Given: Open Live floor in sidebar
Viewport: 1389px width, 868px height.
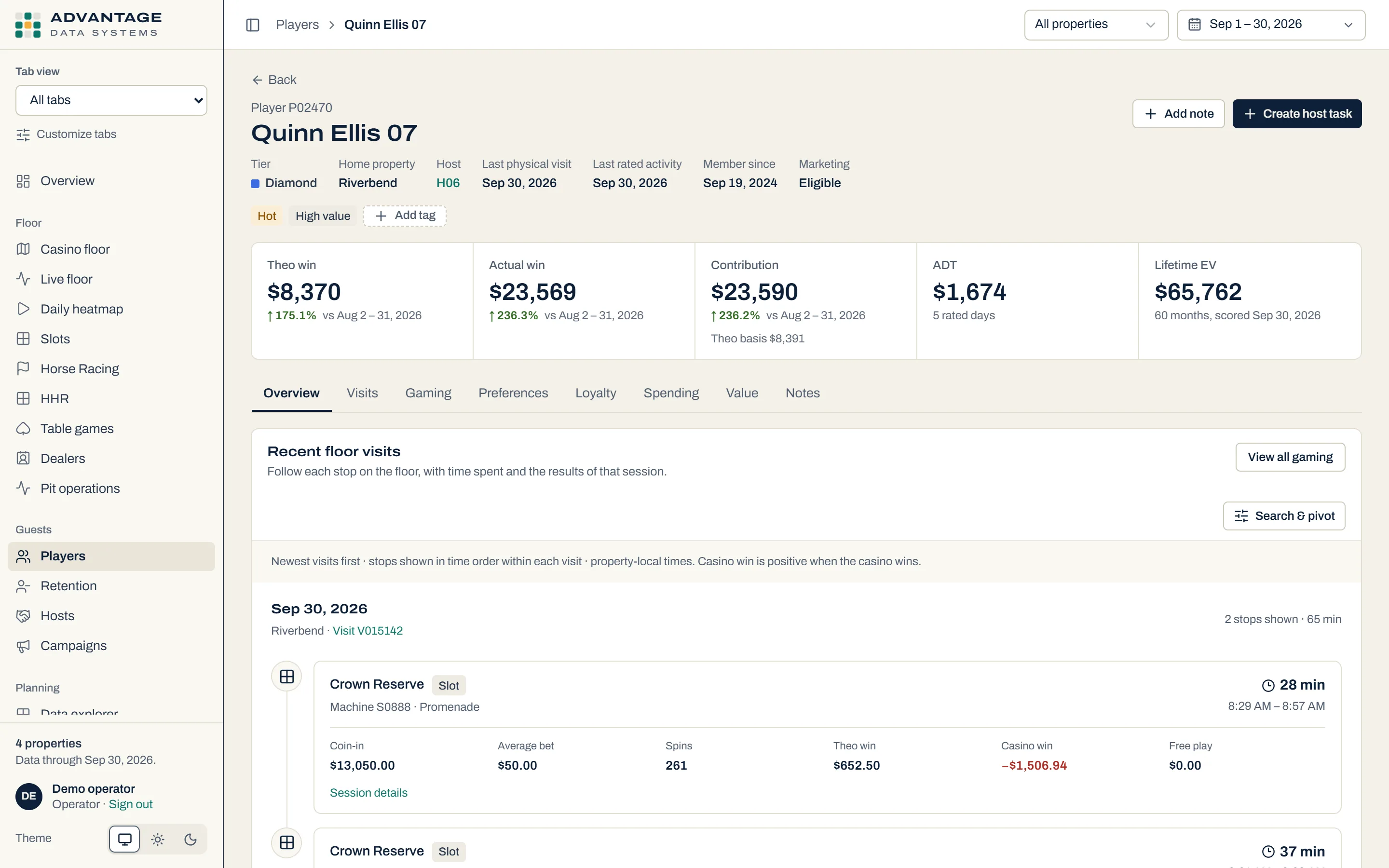Looking at the screenshot, I should [111, 279].
